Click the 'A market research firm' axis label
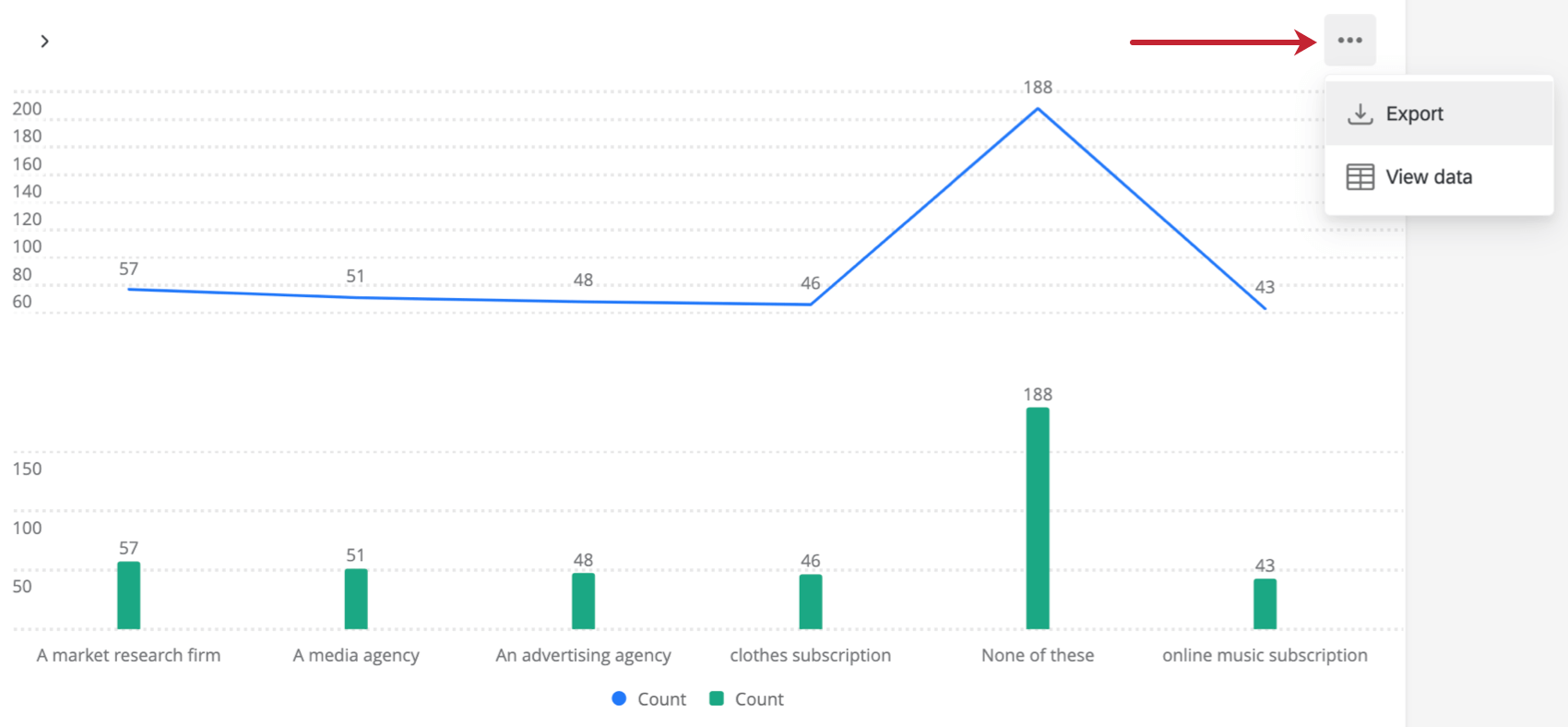 [128, 655]
